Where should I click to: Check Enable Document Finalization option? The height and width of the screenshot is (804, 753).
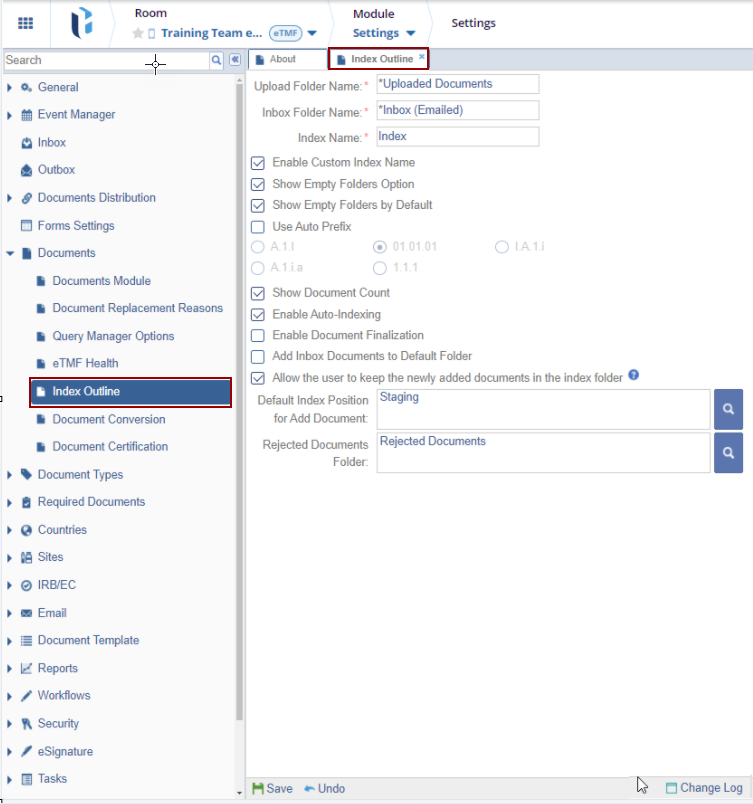coord(258,335)
